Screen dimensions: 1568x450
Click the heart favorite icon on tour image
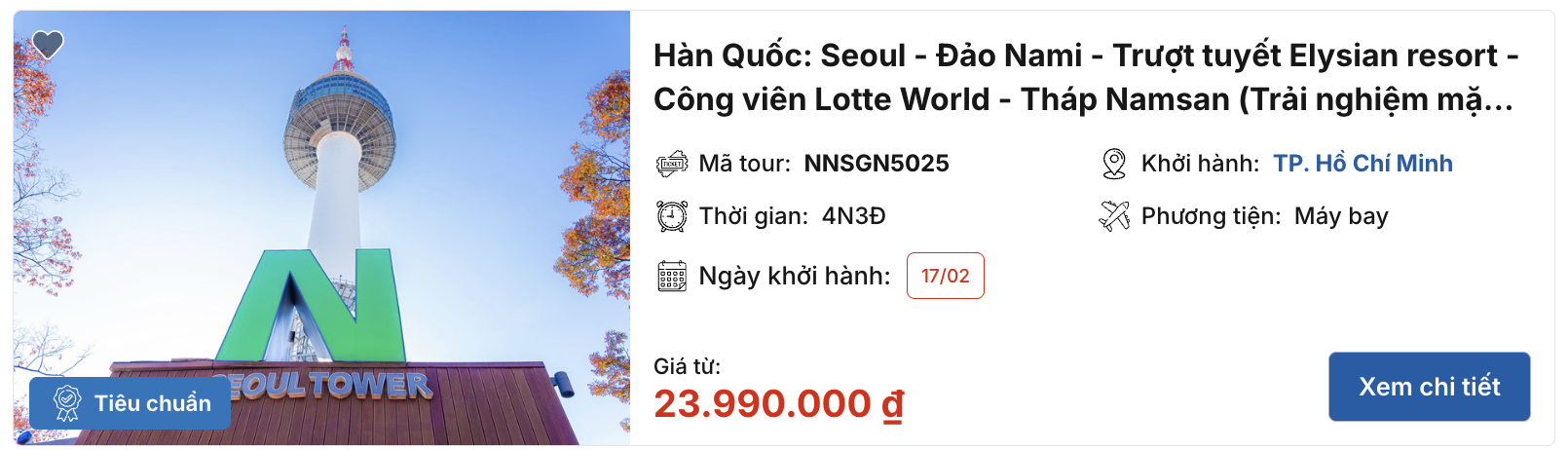(48, 44)
